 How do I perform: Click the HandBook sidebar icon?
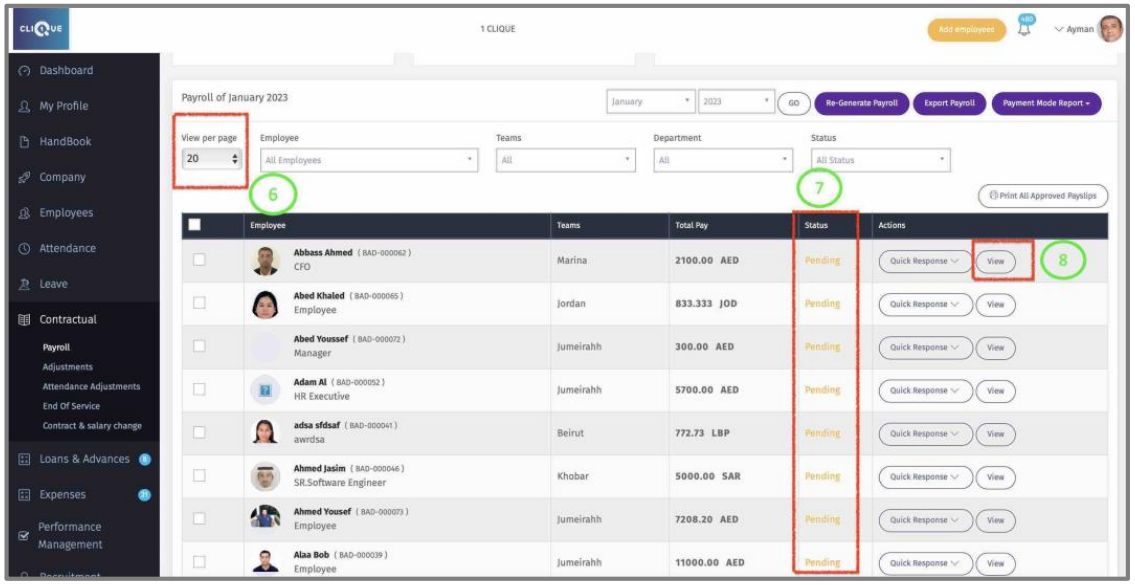(x=24, y=142)
